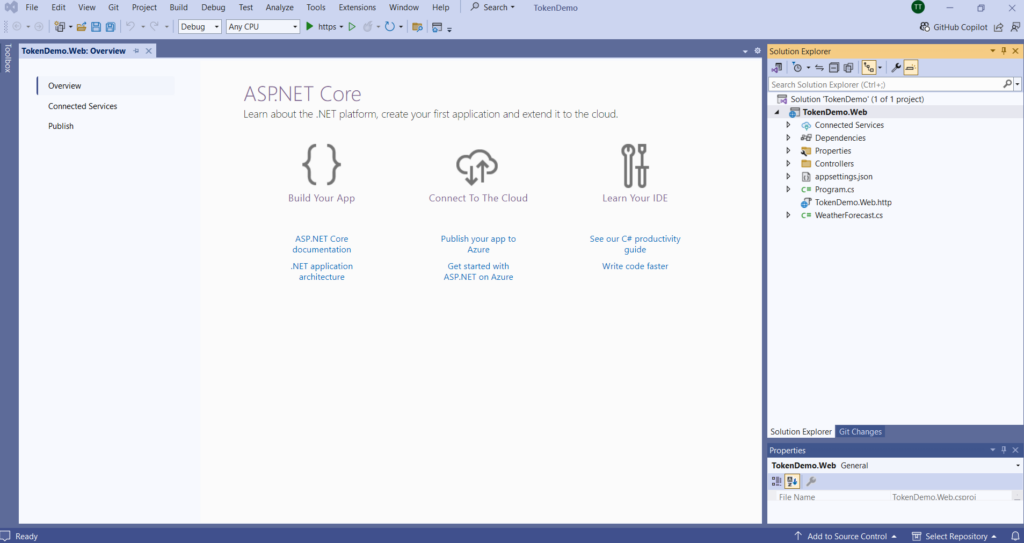This screenshot has height=543, width=1024.
Task: Open GitHub Copilot from the toolbar
Action: coord(953,27)
